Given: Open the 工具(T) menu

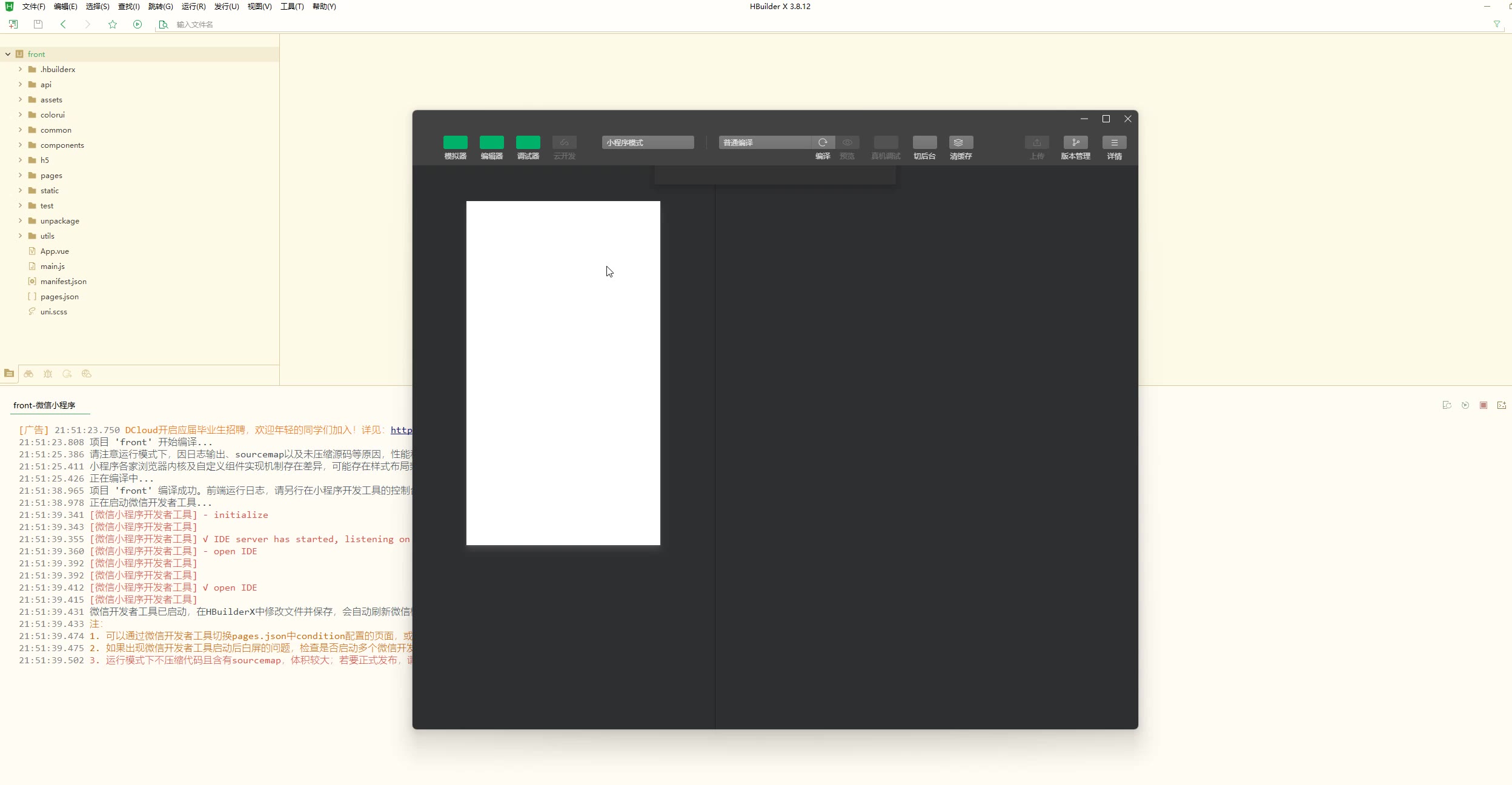Looking at the screenshot, I should tap(292, 7).
